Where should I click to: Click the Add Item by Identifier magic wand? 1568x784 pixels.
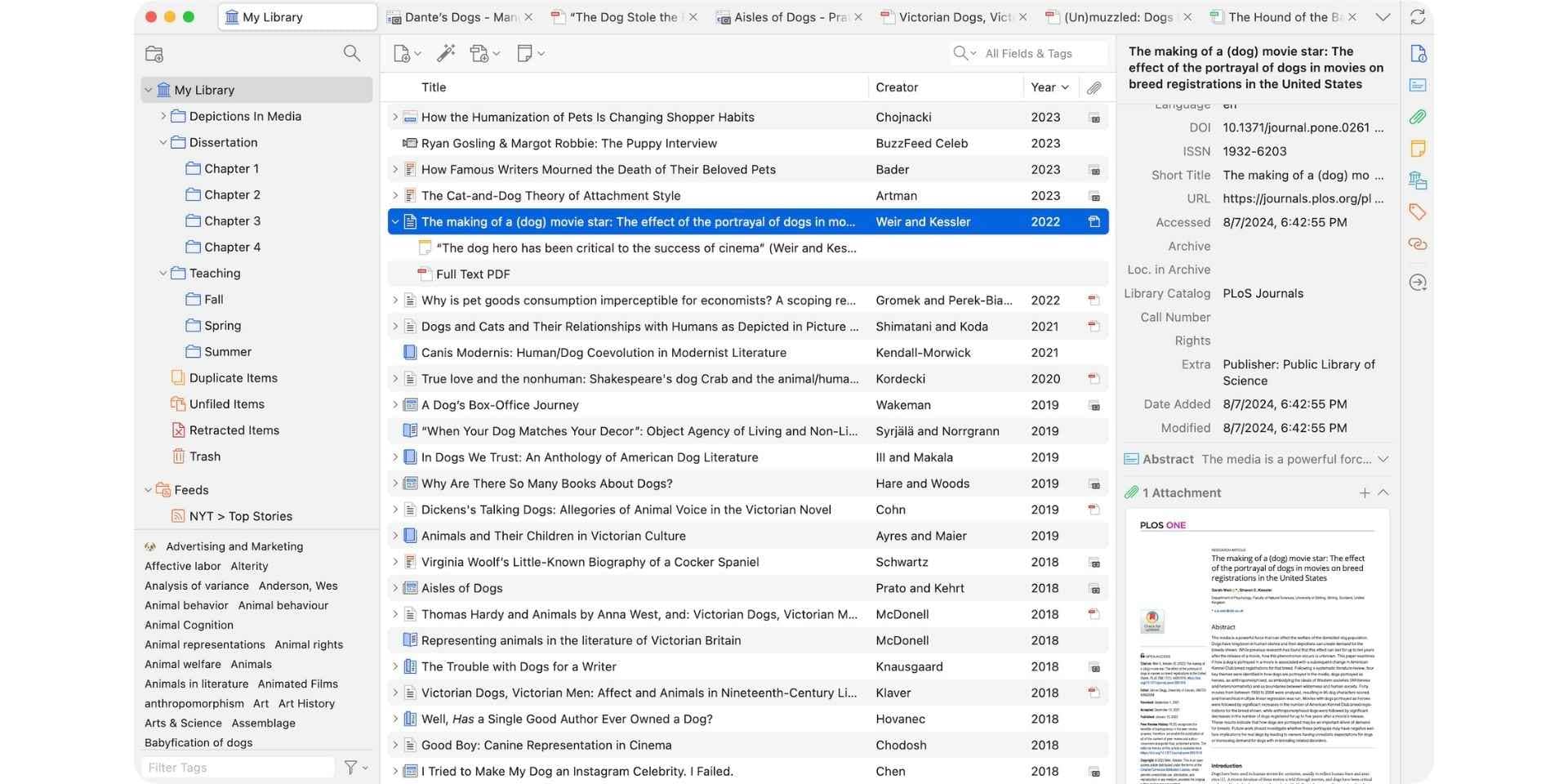445,53
